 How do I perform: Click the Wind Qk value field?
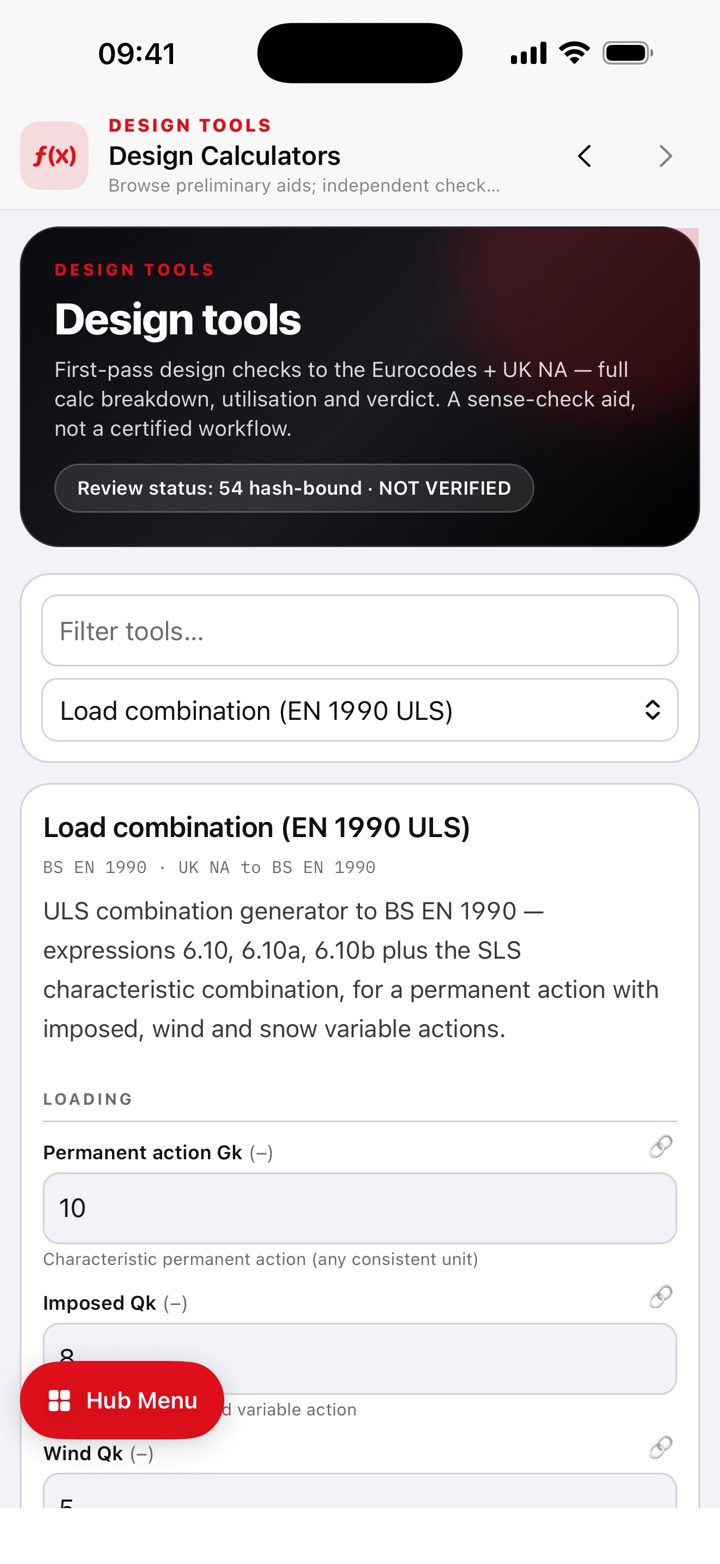360,1490
